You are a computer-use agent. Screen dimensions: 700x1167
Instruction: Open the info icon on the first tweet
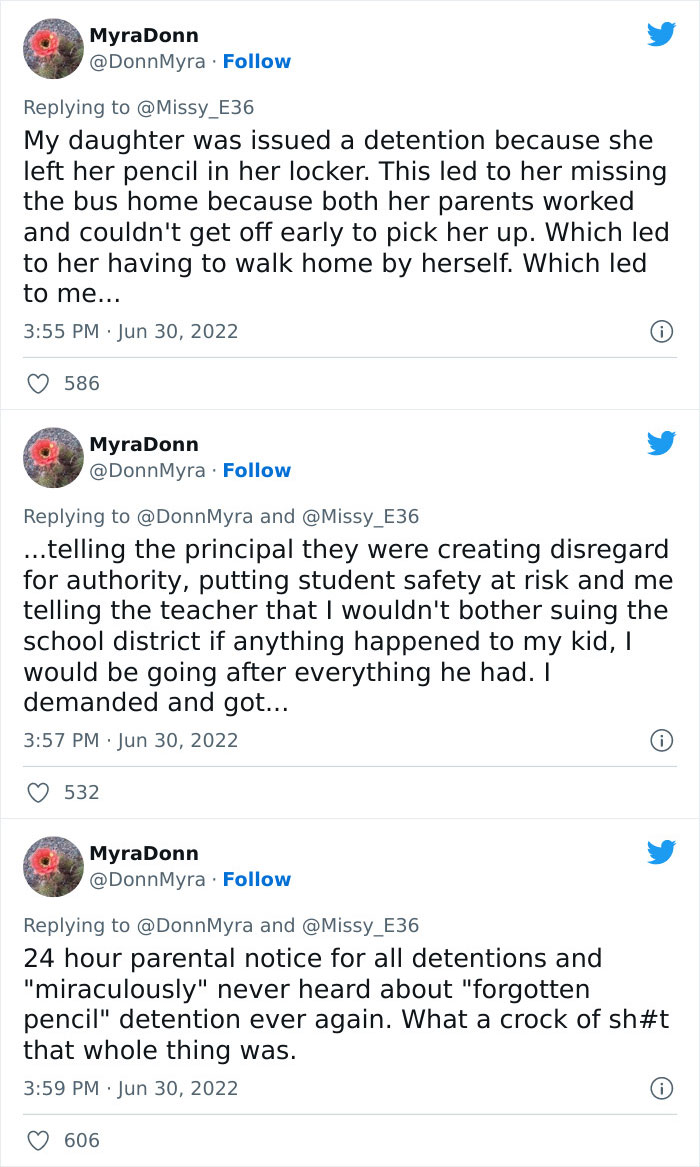pyautogui.click(x=663, y=331)
